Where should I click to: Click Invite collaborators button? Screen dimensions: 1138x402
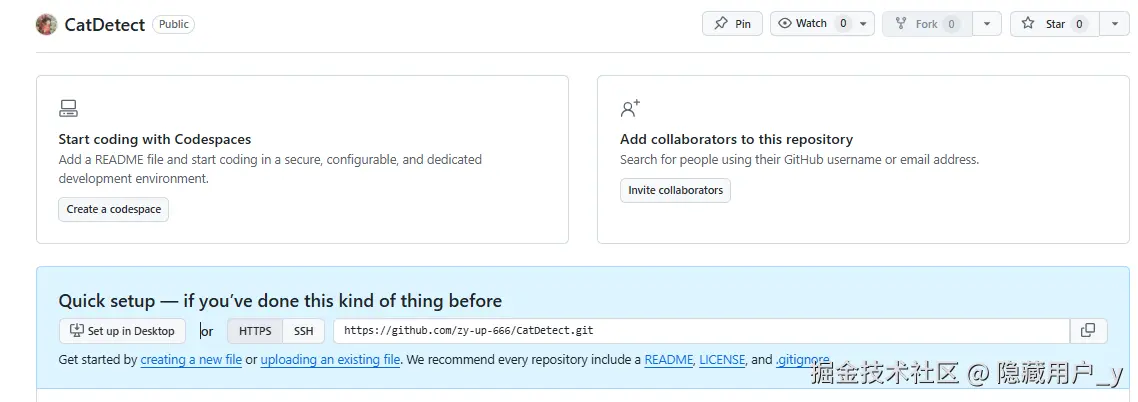(675, 190)
